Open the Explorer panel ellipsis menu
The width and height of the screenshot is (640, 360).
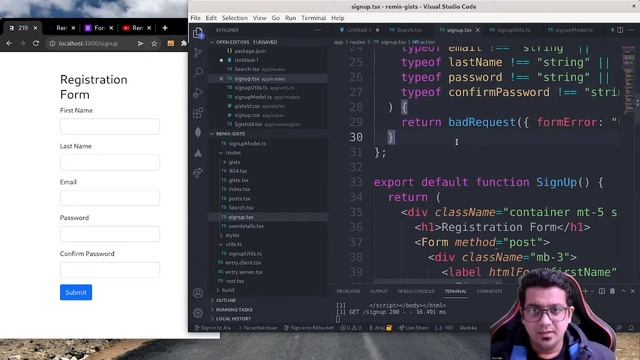(x=318, y=30)
